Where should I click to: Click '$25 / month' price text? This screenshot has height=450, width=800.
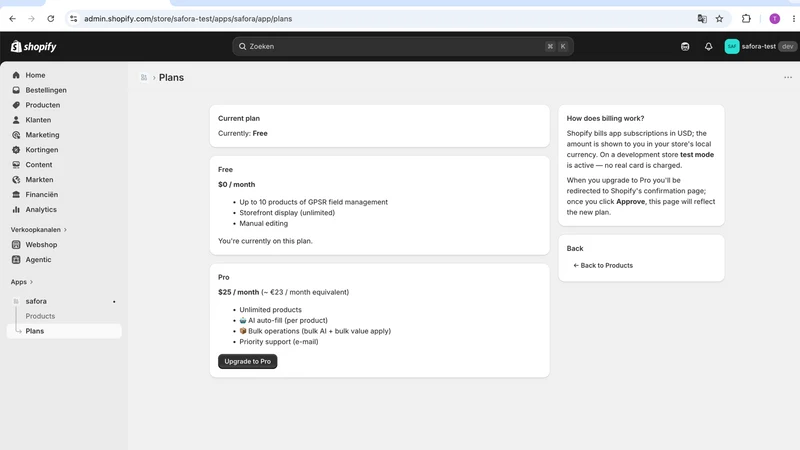click(239, 292)
